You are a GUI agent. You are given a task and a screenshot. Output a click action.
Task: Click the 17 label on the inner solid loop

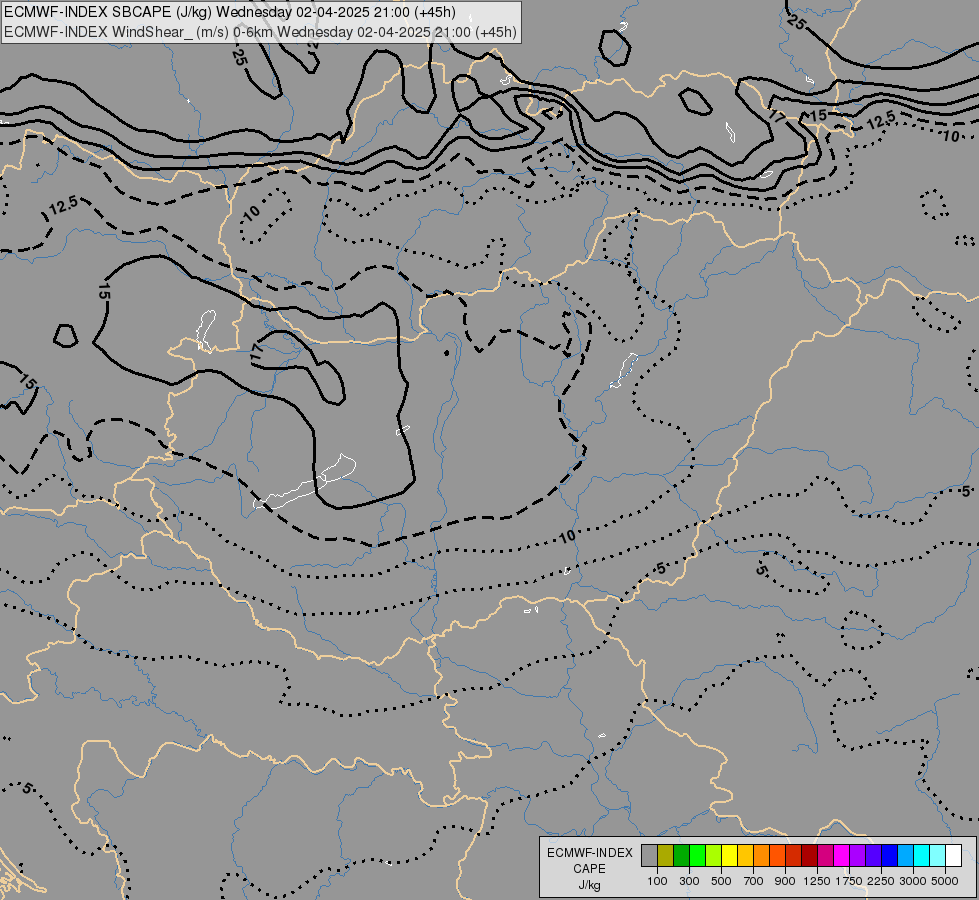[256, 351]
